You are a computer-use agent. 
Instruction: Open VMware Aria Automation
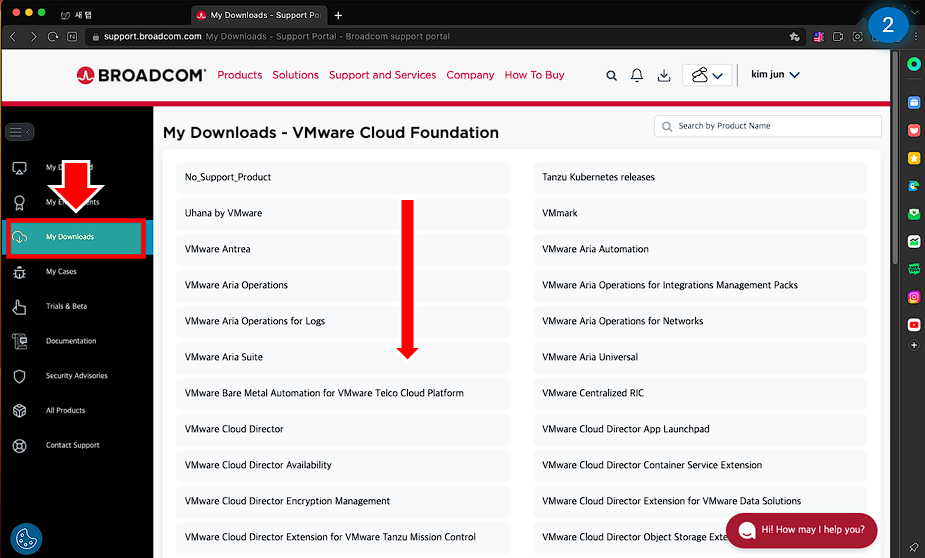pyautogui.click(x=700, y=250)
